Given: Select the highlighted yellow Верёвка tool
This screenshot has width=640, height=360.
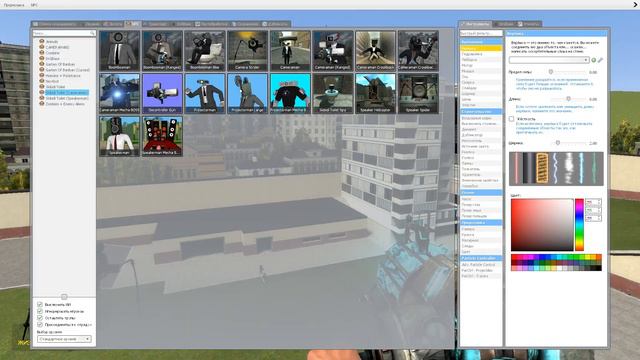Looking at the screenshot, I should coord(481,48).
